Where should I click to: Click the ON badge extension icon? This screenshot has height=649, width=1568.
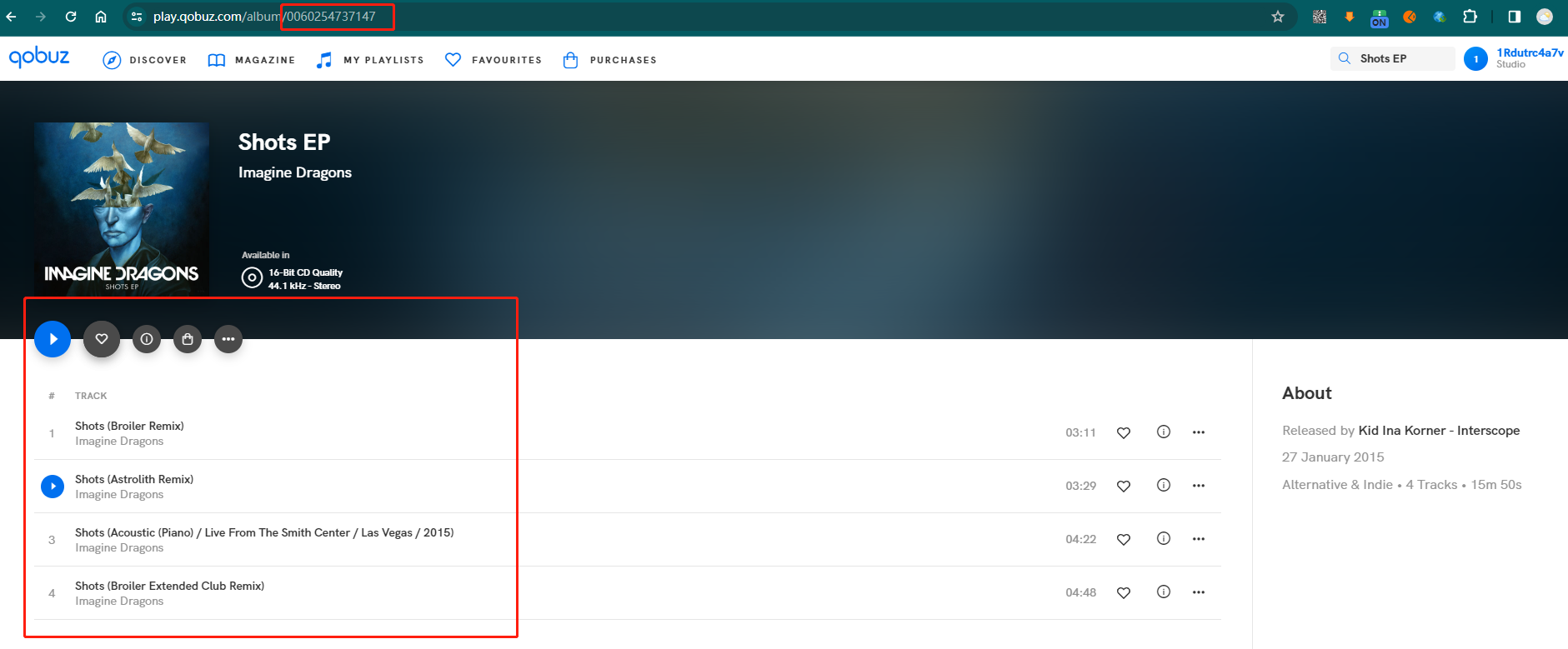pos(1380,18)
